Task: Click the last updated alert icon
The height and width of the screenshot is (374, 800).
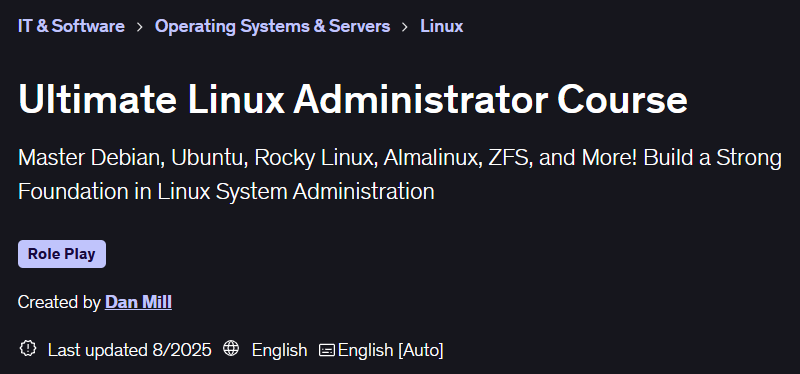Action: 28,349
